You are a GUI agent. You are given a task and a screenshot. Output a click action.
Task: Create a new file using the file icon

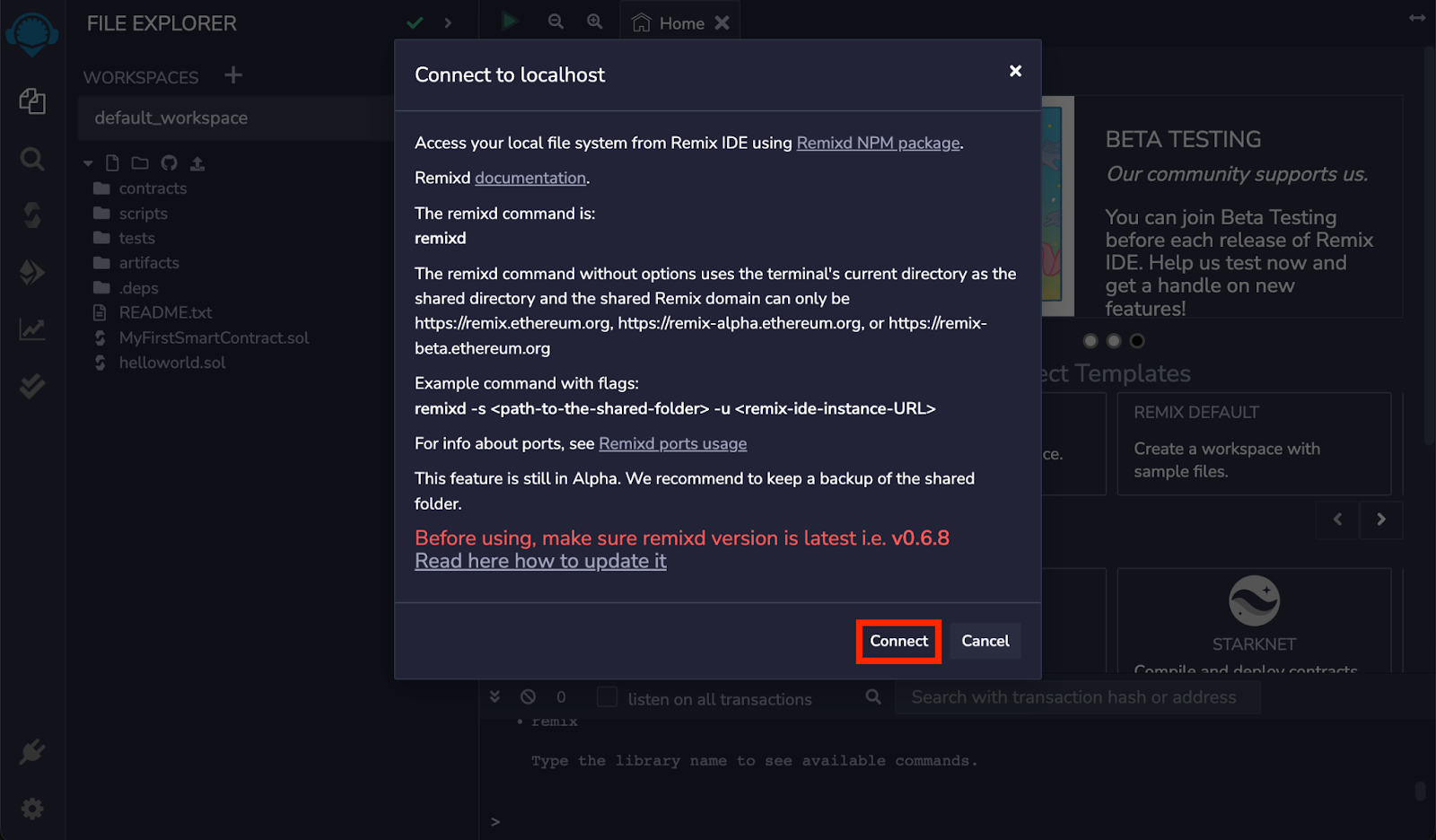(x=111, y=163)
